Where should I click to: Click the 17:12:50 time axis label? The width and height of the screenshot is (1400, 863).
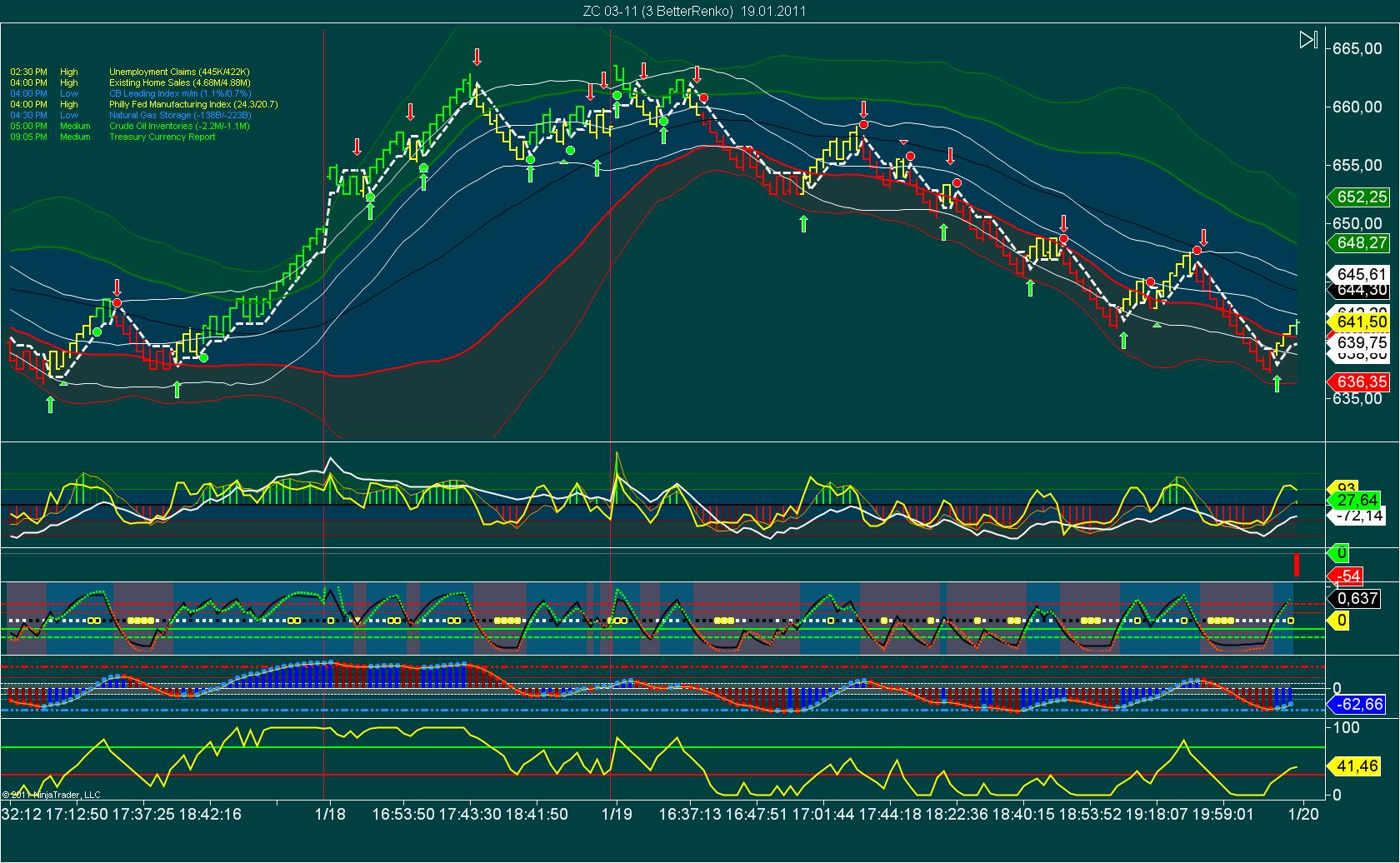[x=76, y=814]
